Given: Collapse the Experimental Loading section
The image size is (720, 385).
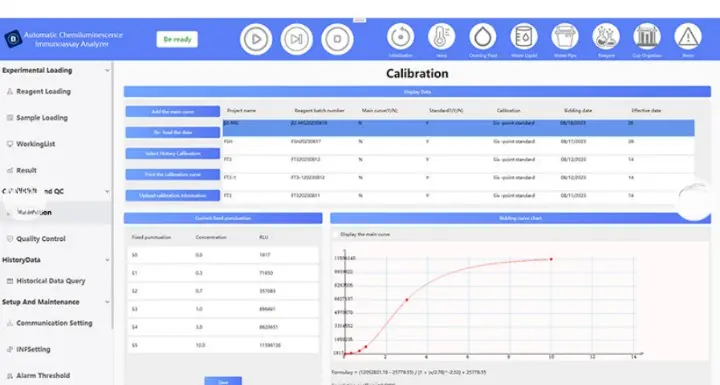Looking at the screenshot, I should tap(107, 70).
